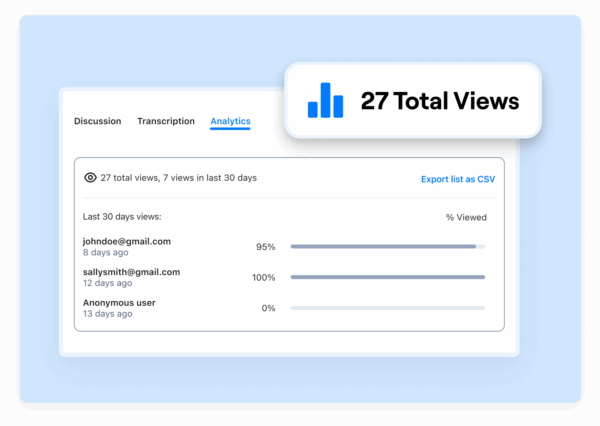Click the 100% viewed percentage value

pos(263,277)
